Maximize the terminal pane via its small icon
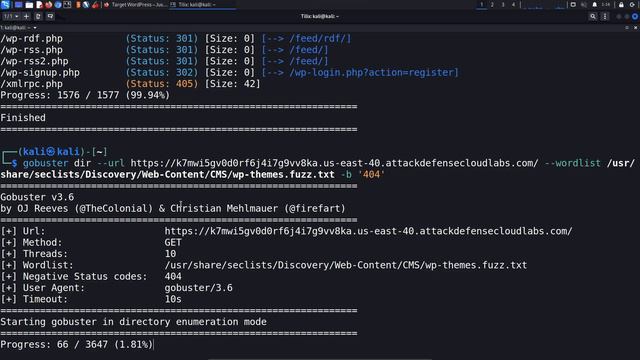This screenshot has width=640, height=360. click(627, 28)
